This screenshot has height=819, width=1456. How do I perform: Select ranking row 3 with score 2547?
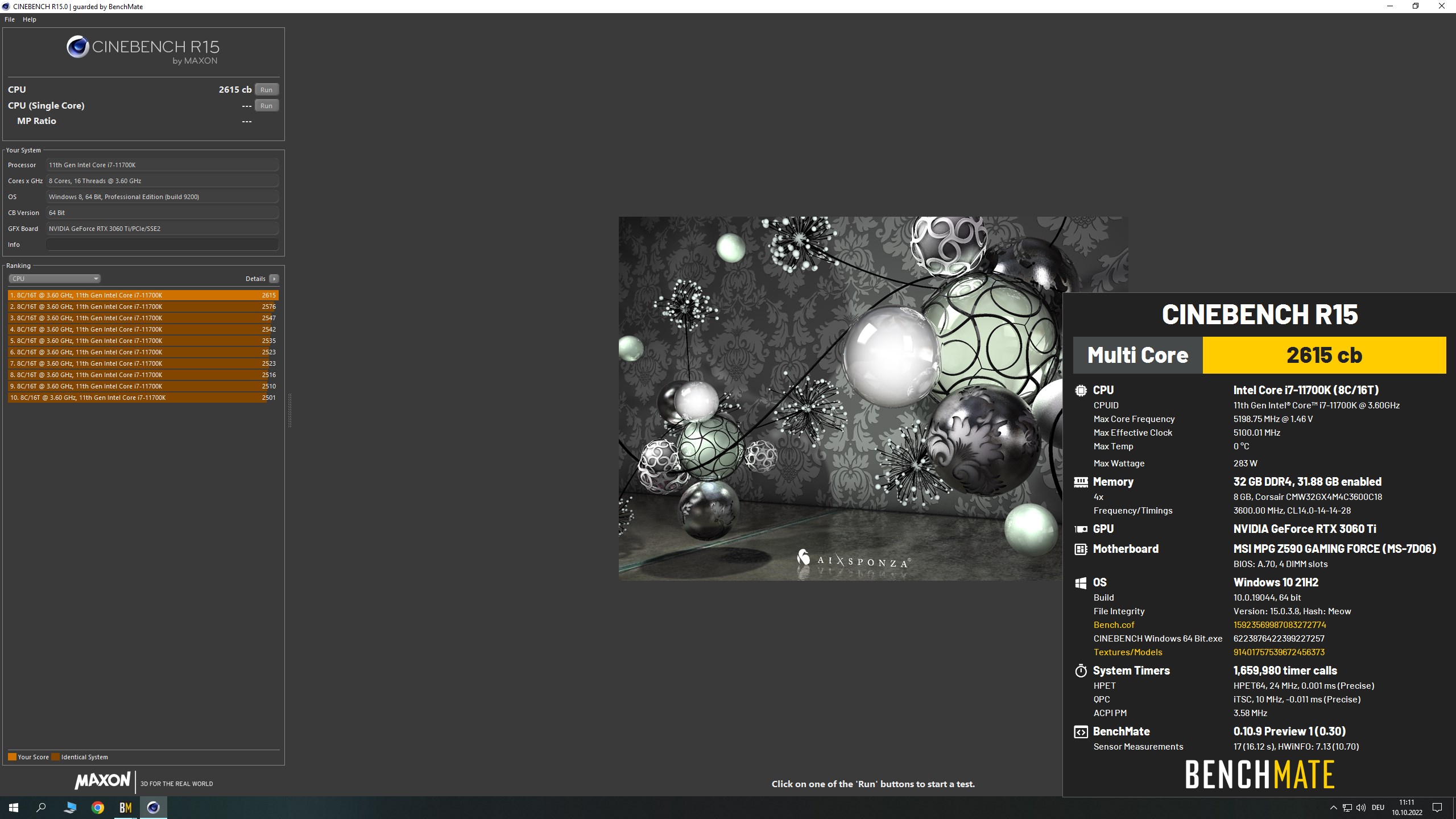pos(143,318)
